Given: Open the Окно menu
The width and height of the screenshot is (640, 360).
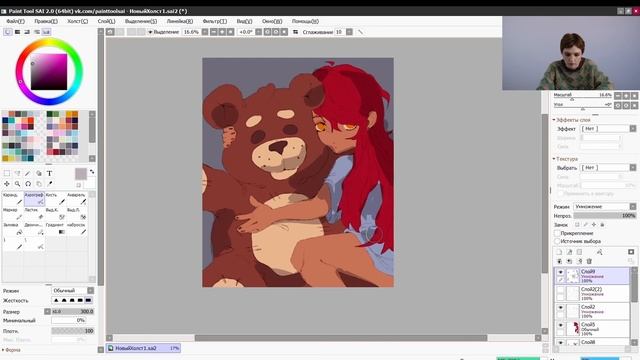Looking at the screenshot, I should 272,21.
